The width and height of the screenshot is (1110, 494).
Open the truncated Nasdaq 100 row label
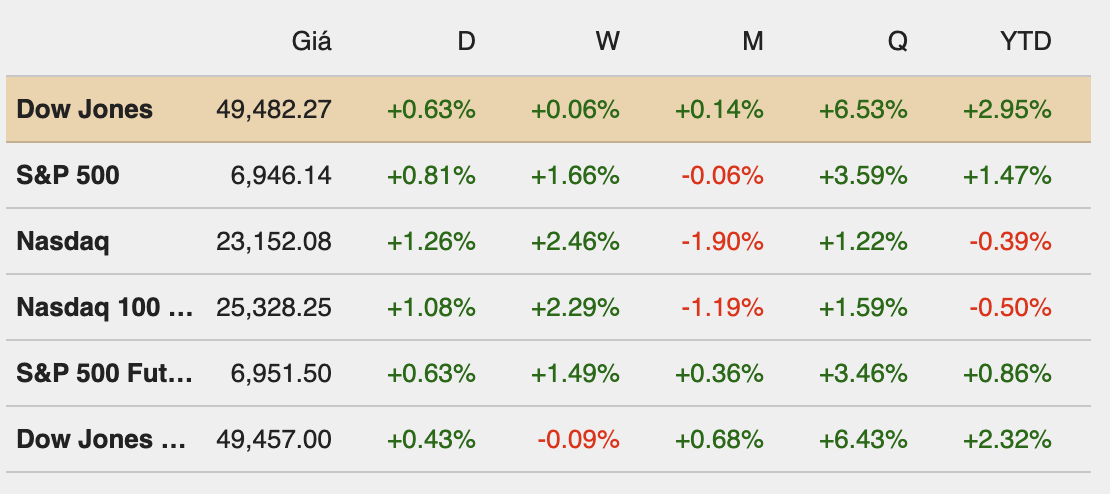[x=104, y=307]
